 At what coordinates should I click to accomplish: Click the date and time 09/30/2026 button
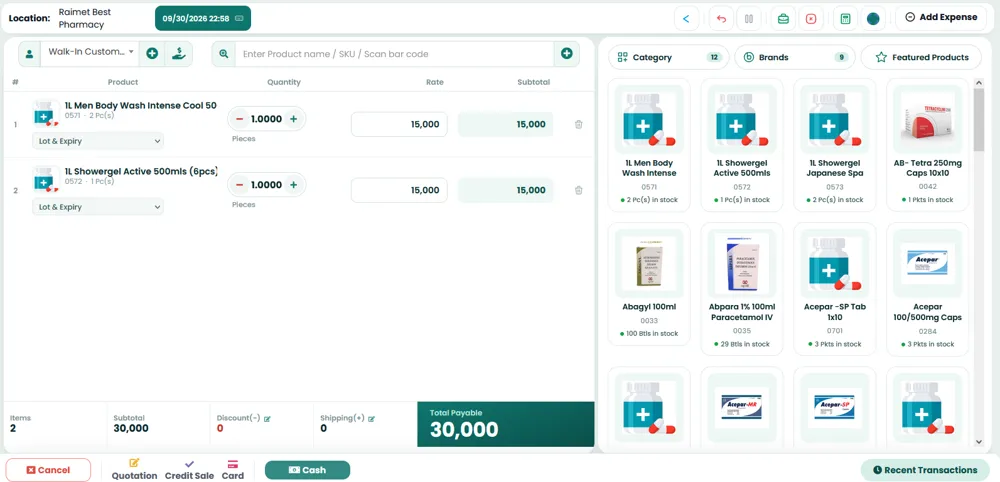click(203, 18)
